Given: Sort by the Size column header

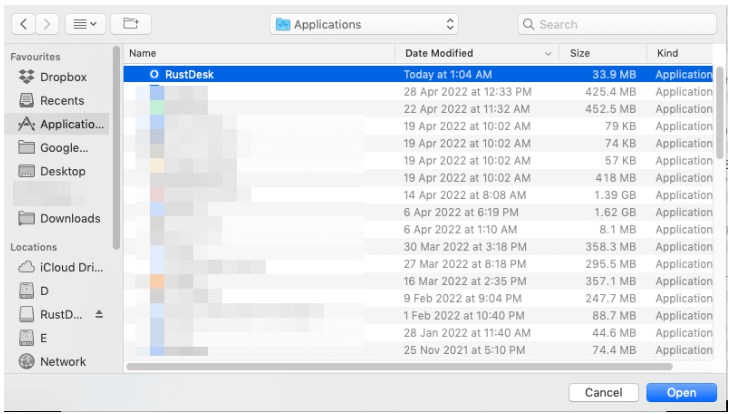Looking at the screenshot, I should click(x=603, y=53).
